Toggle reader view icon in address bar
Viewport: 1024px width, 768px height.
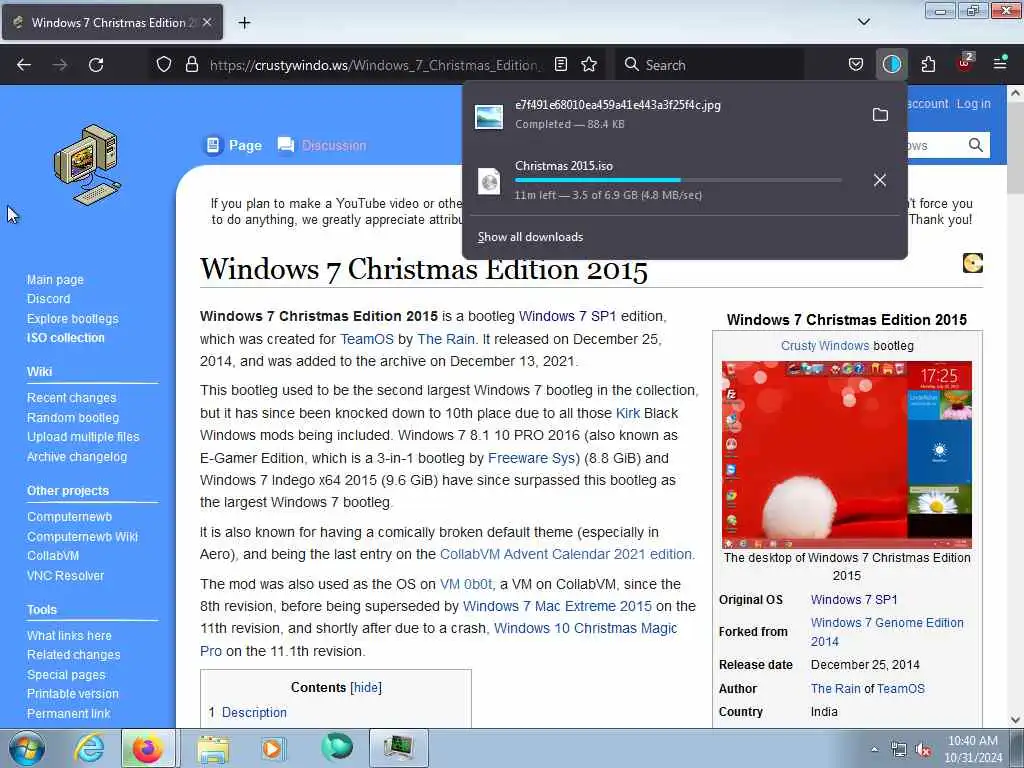(560, 65)
